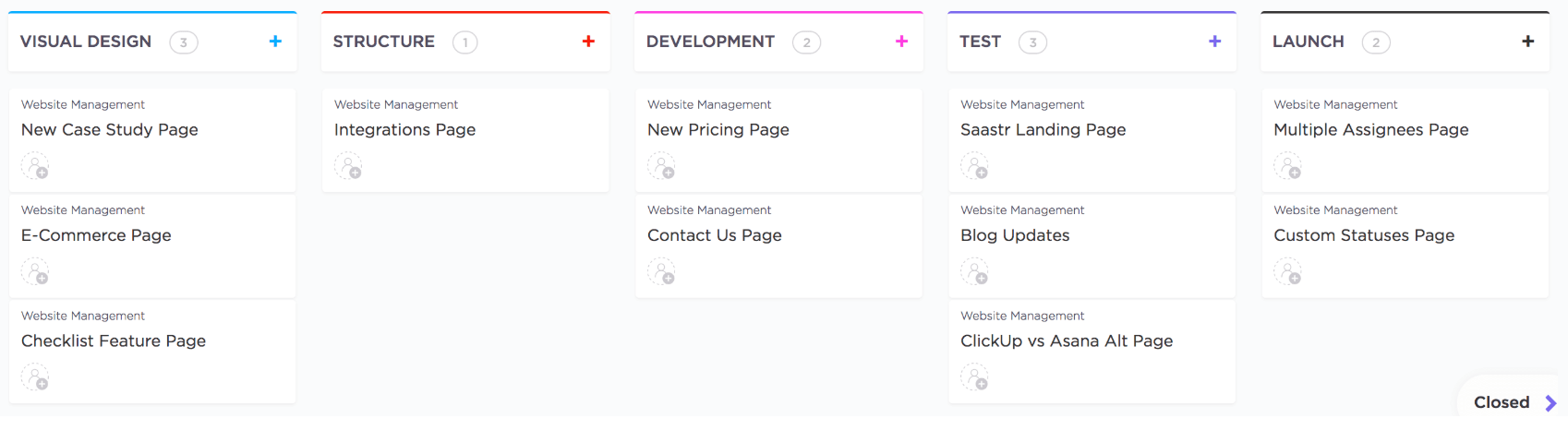The width and height of the screenshot is (1568, 430).
Task: Assign someone to Integrations Page
Action: (348, 167)
